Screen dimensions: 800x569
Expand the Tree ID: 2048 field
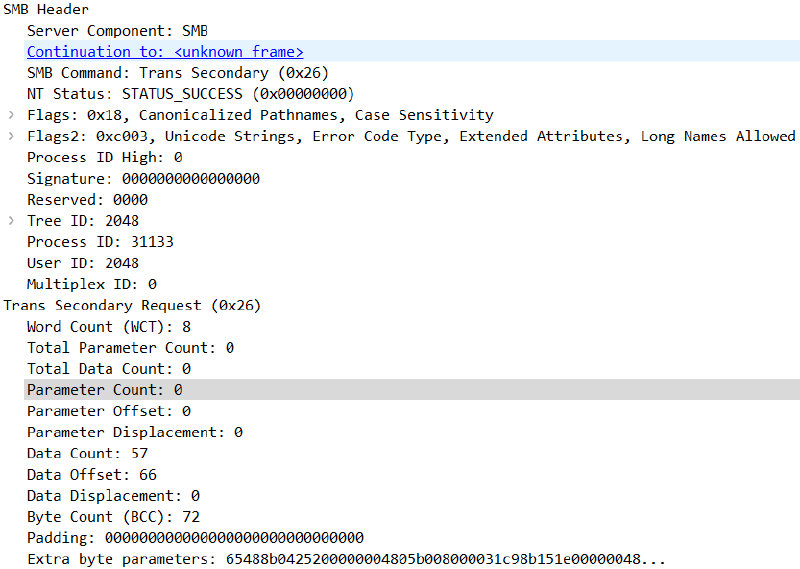11,220
